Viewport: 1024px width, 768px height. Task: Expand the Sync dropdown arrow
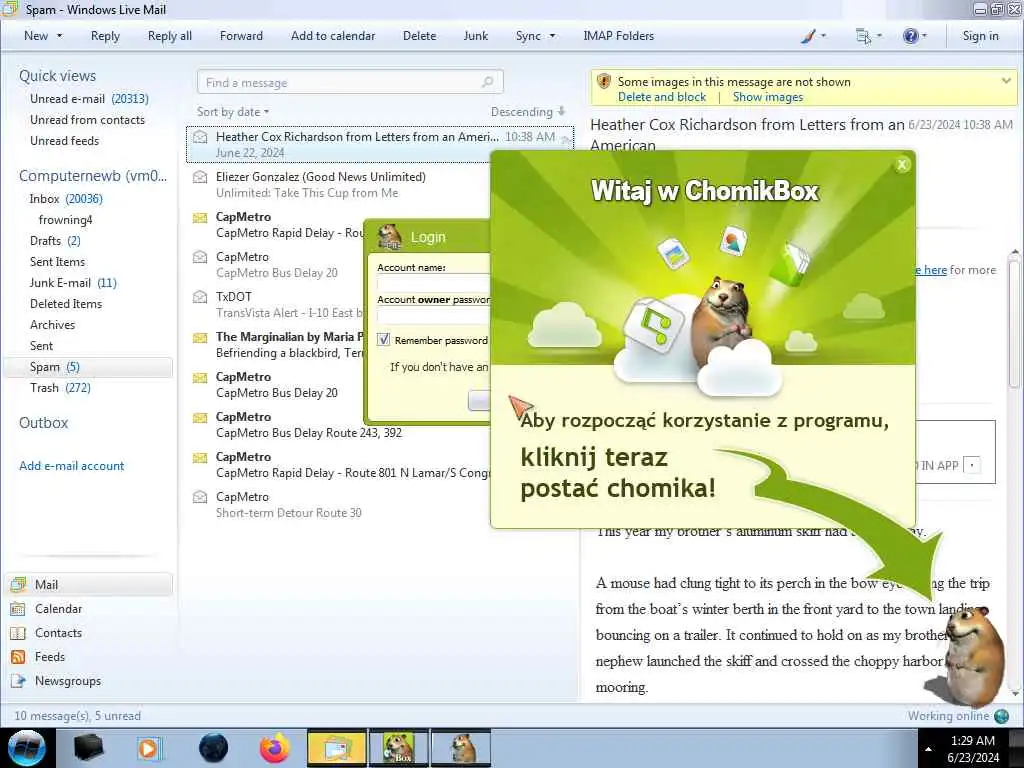click(x=552, y=36)
